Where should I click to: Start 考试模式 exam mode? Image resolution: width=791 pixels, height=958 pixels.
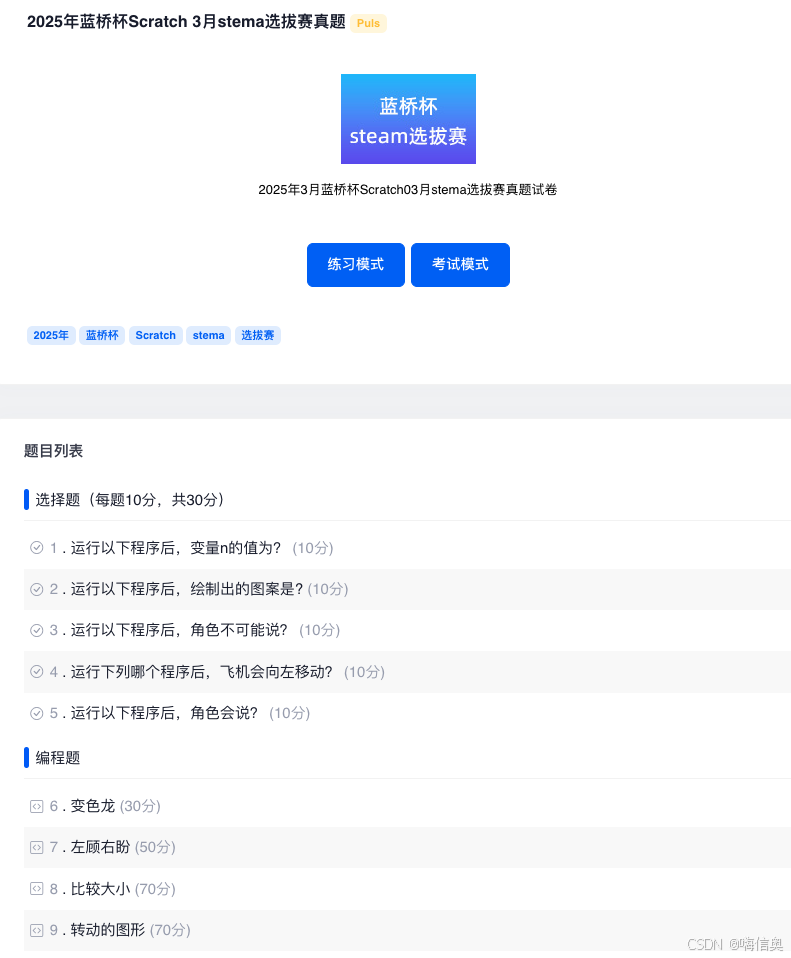click(x=460, y=265)
